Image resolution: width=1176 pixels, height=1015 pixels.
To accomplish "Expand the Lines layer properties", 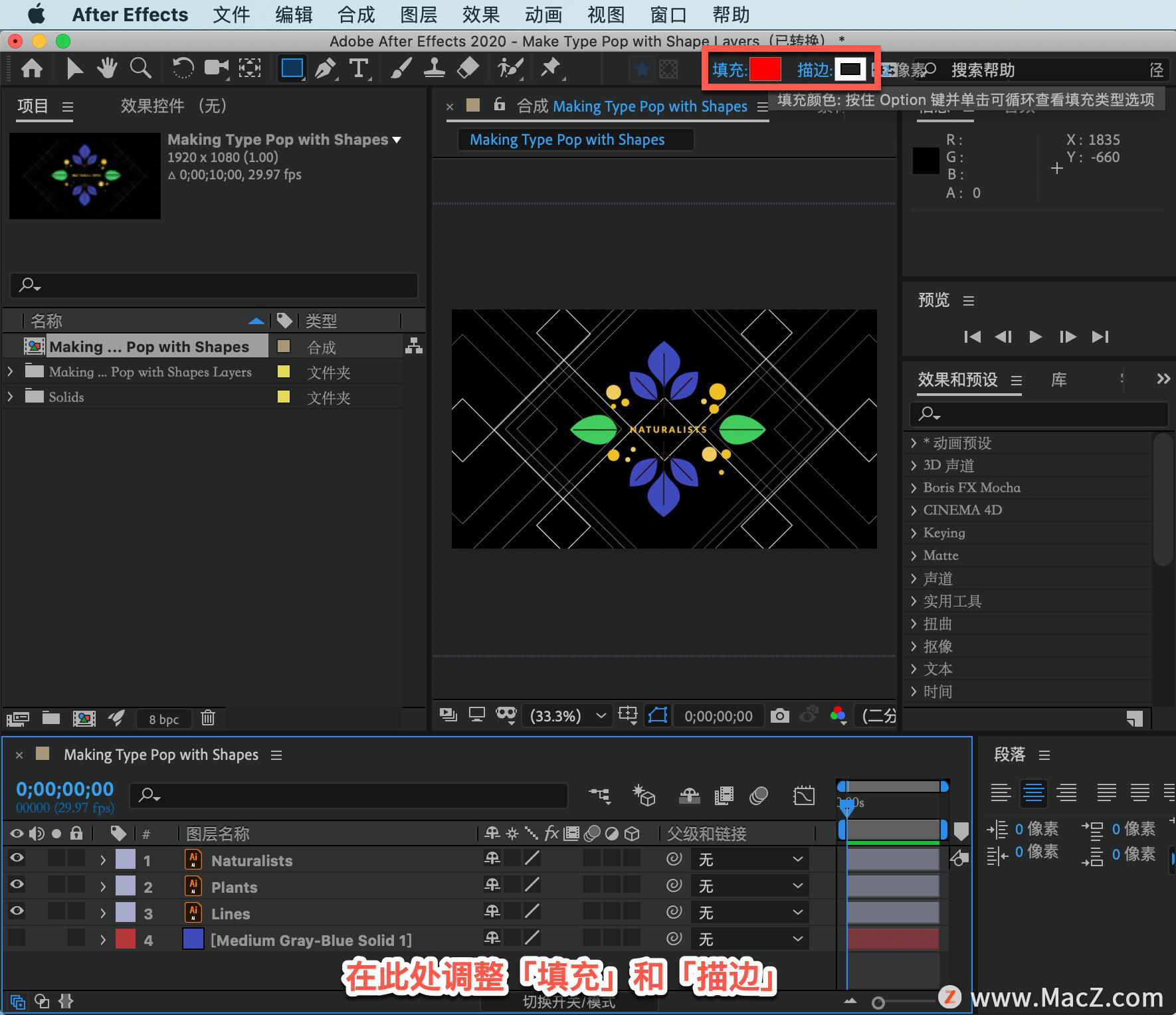I will tap(103, 913).
